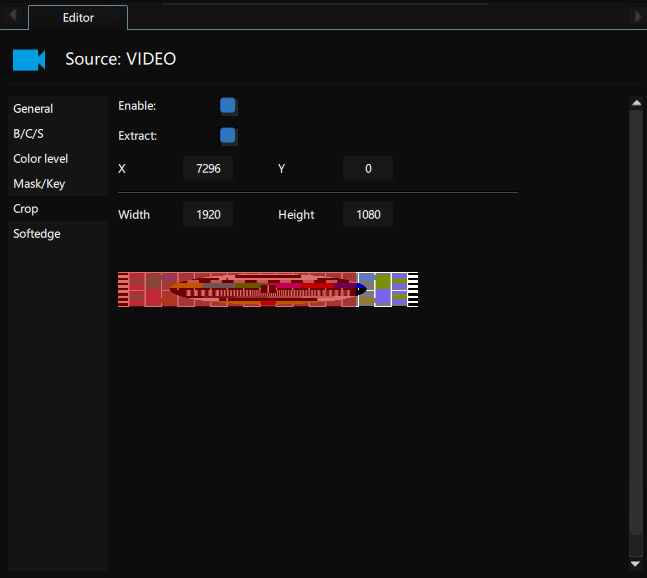647x578 pixels.
Task: Select the Crop section
Action: pyautogui.click(x=58, y=209)
